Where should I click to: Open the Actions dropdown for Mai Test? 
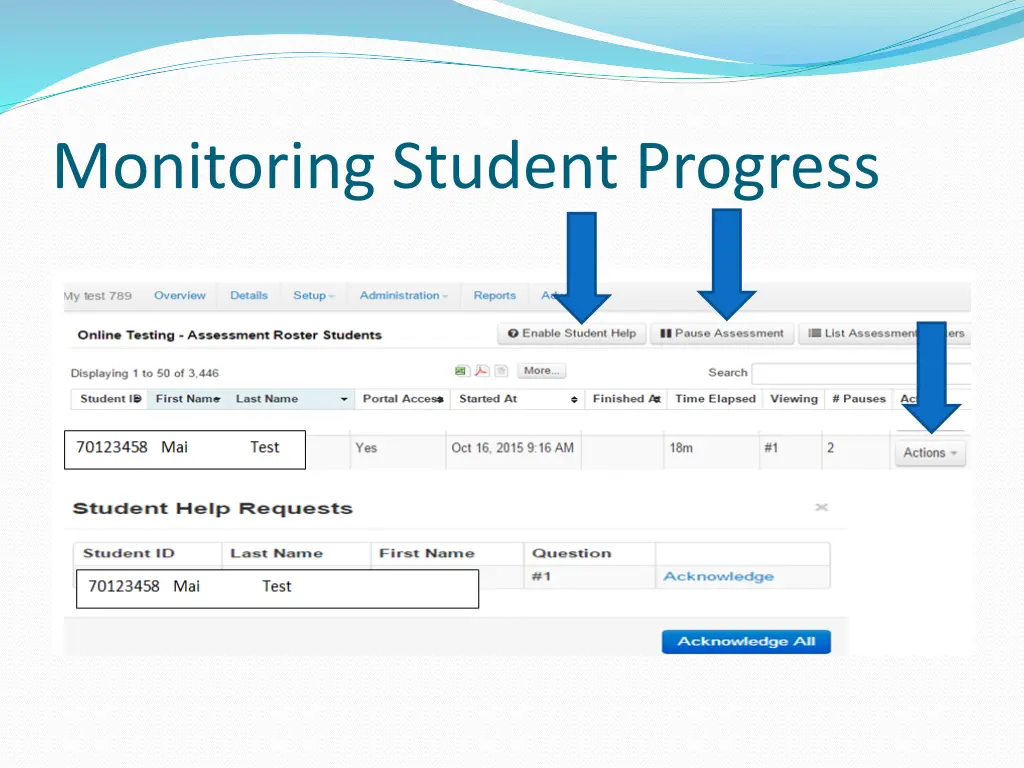930,453
